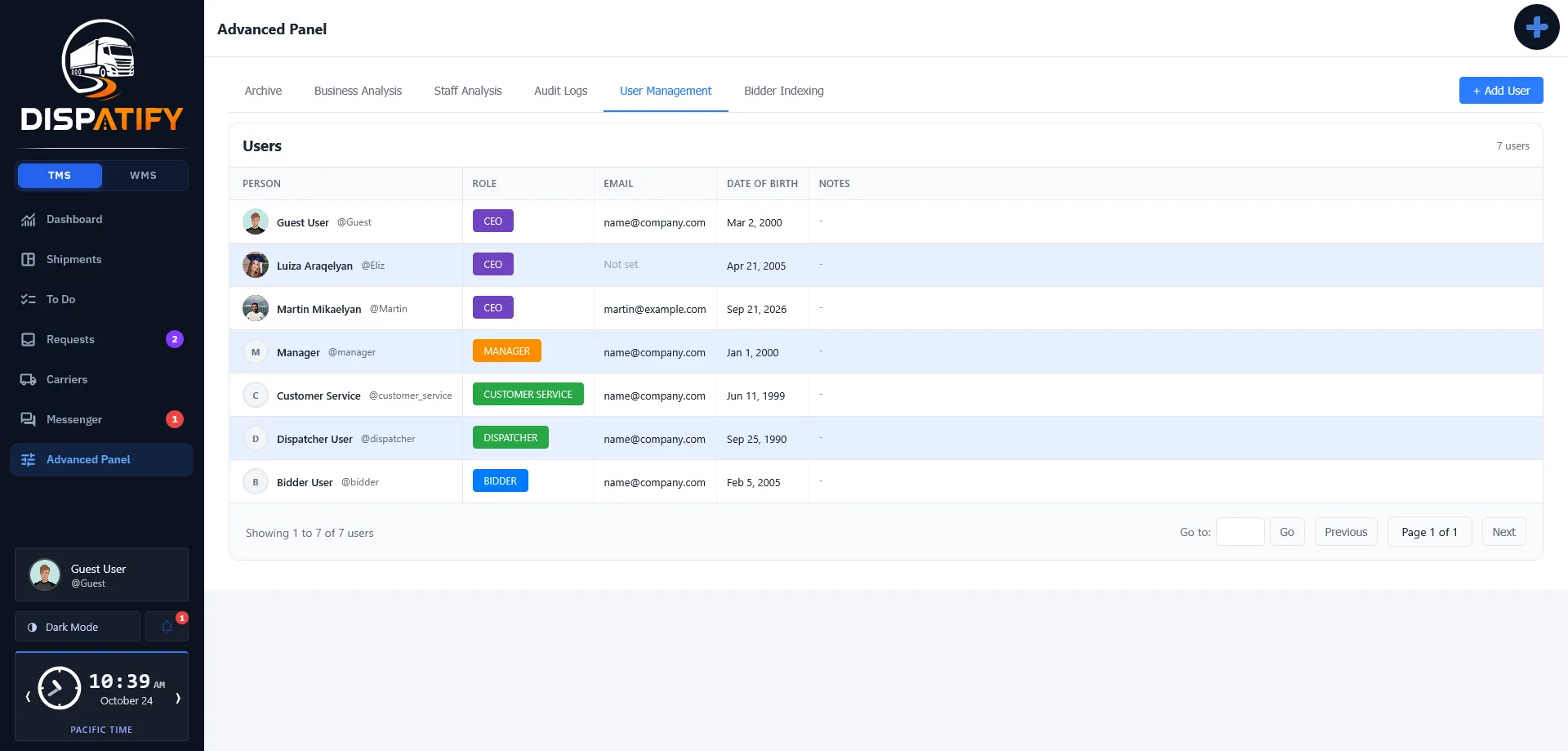1568x751 pixels.
Task: Click the Requests badge showing 2
Action: pyautogui.click(x=175, y=339)
